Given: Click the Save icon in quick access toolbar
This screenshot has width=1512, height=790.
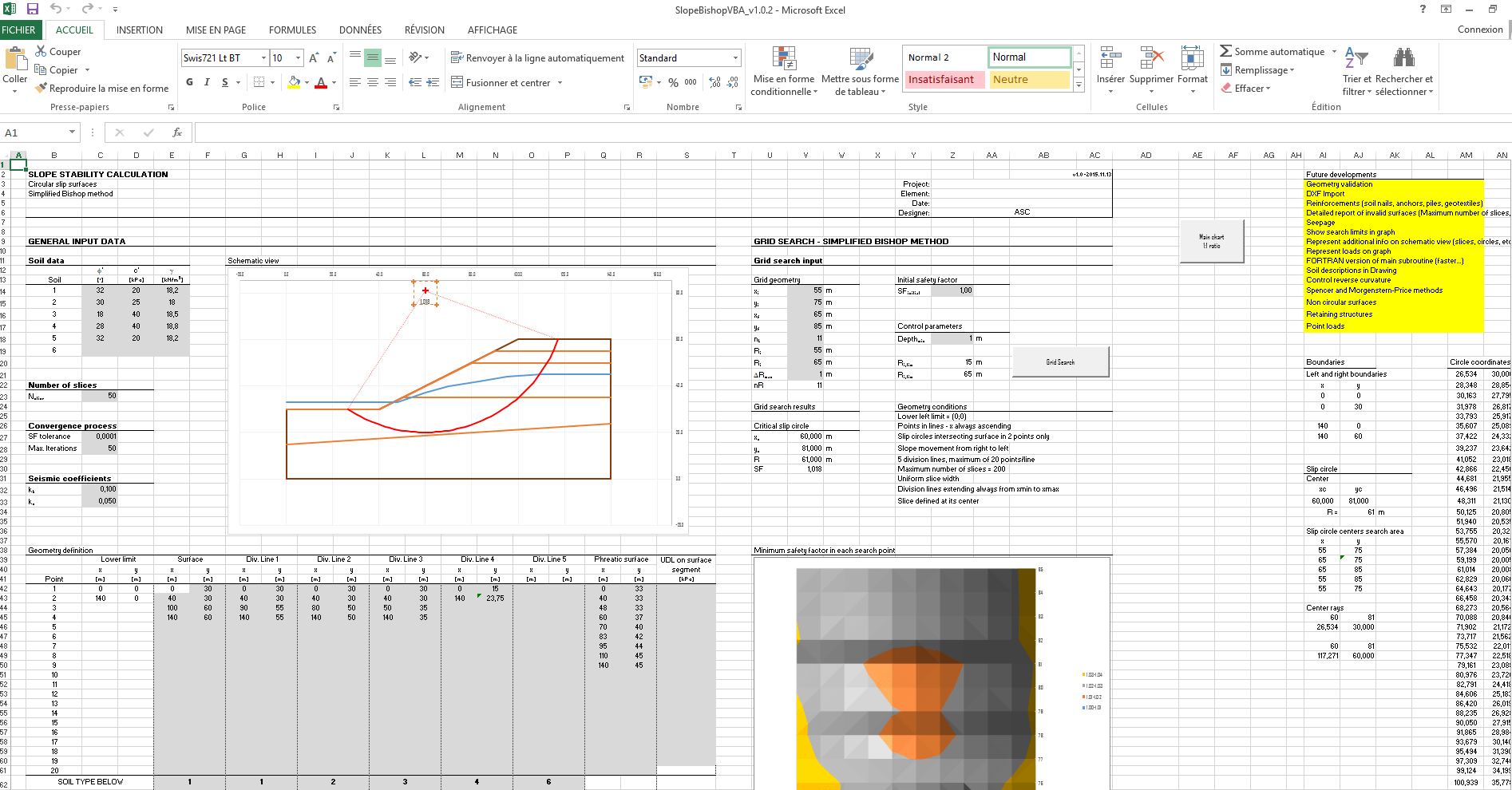Looking at the screenshot, I should [x=33, y=9].
